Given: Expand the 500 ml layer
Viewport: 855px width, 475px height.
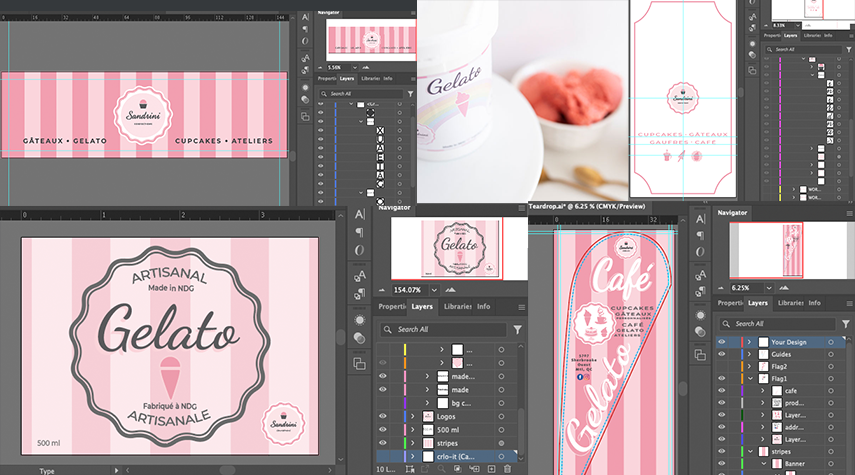Looking at the screenshot, I should (x=413, y=430).
